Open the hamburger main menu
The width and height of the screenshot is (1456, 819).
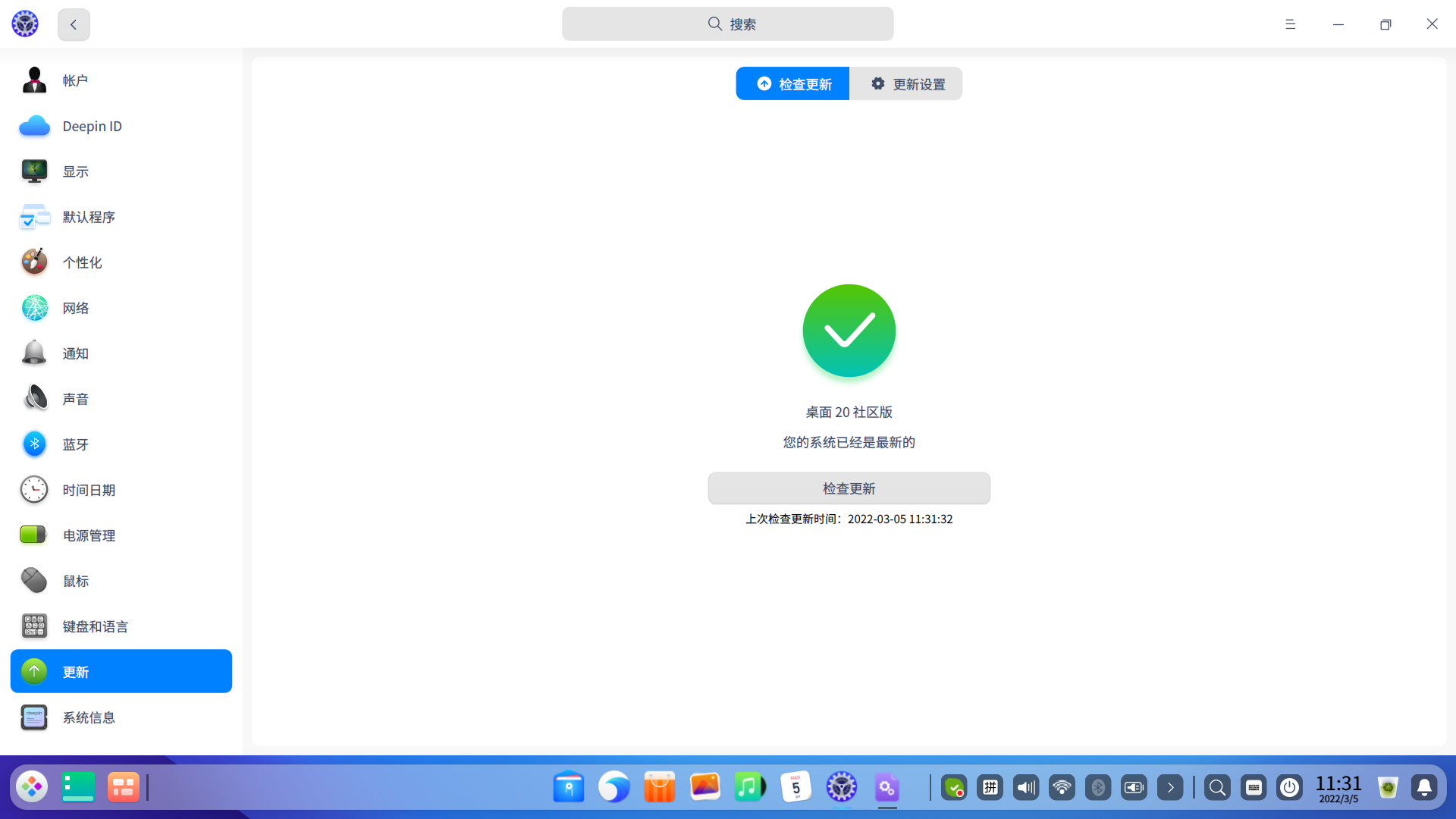click(x=1290, y=24)
